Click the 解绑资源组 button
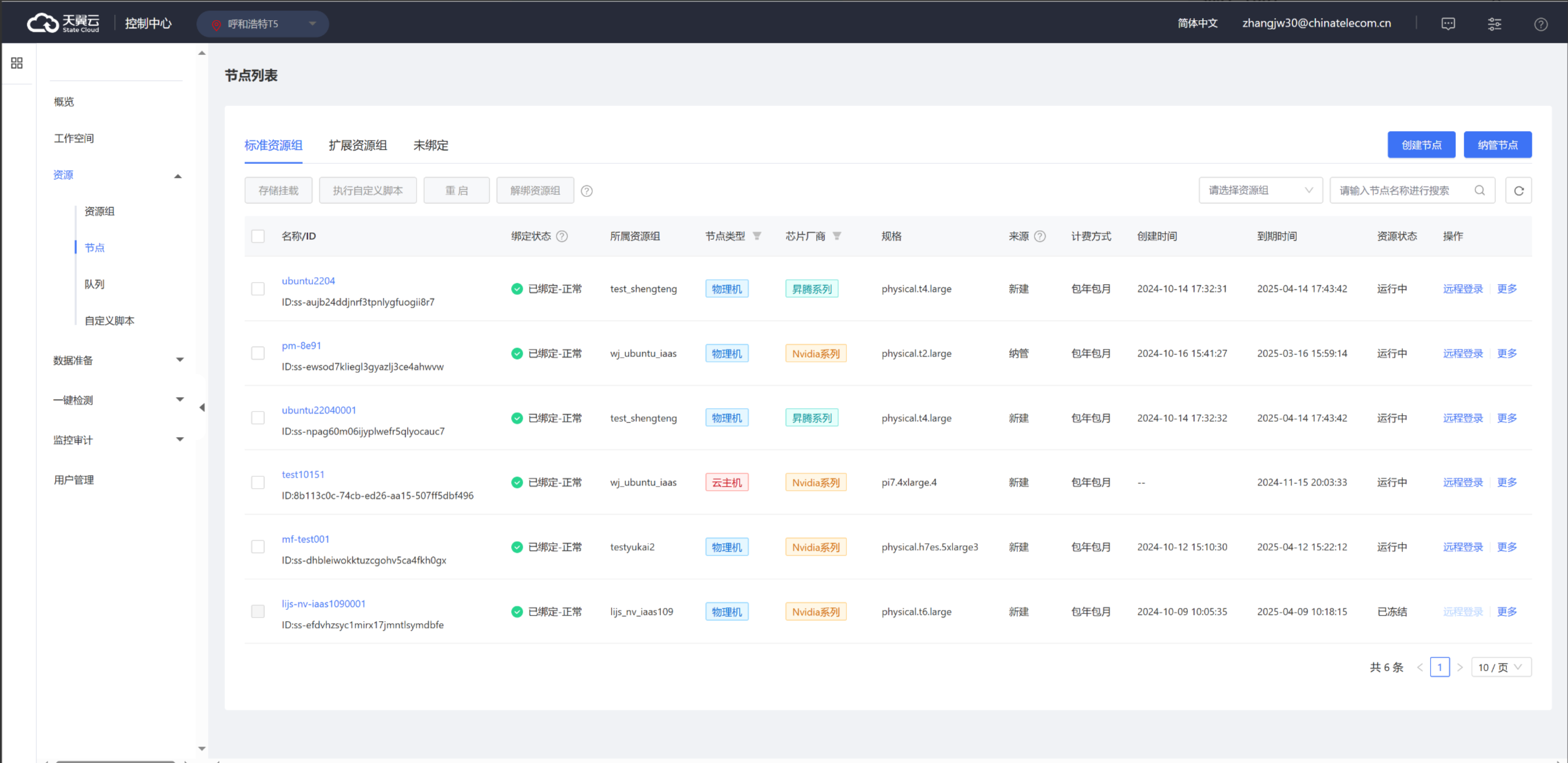 point(535,191)
